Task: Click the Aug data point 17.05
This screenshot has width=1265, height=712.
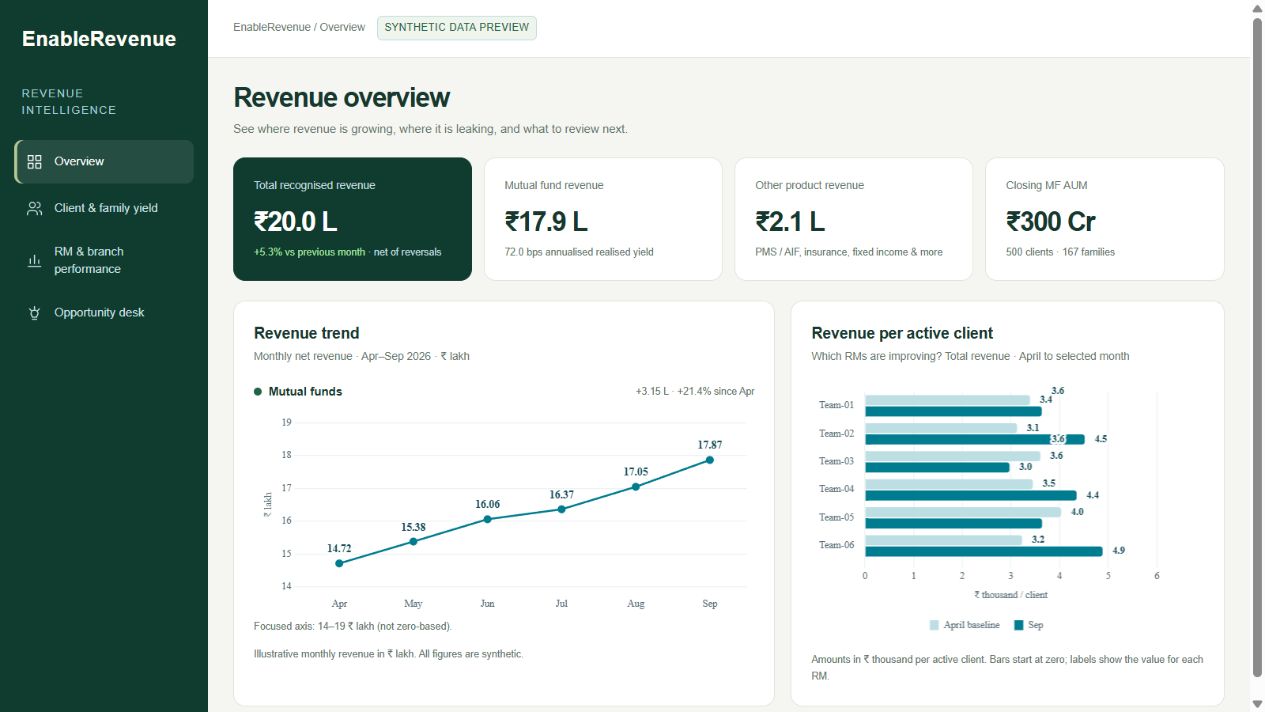Action: [x=635, y=487]
